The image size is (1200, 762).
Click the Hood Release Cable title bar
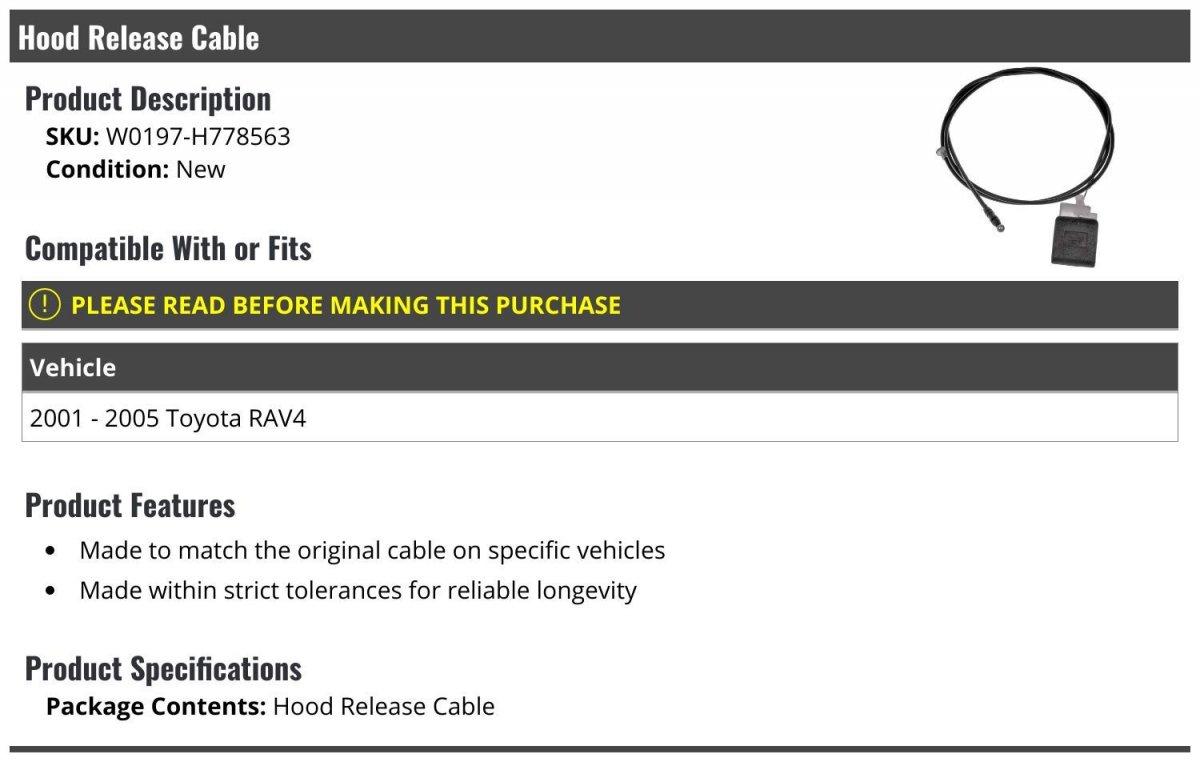tap(600, 37)
